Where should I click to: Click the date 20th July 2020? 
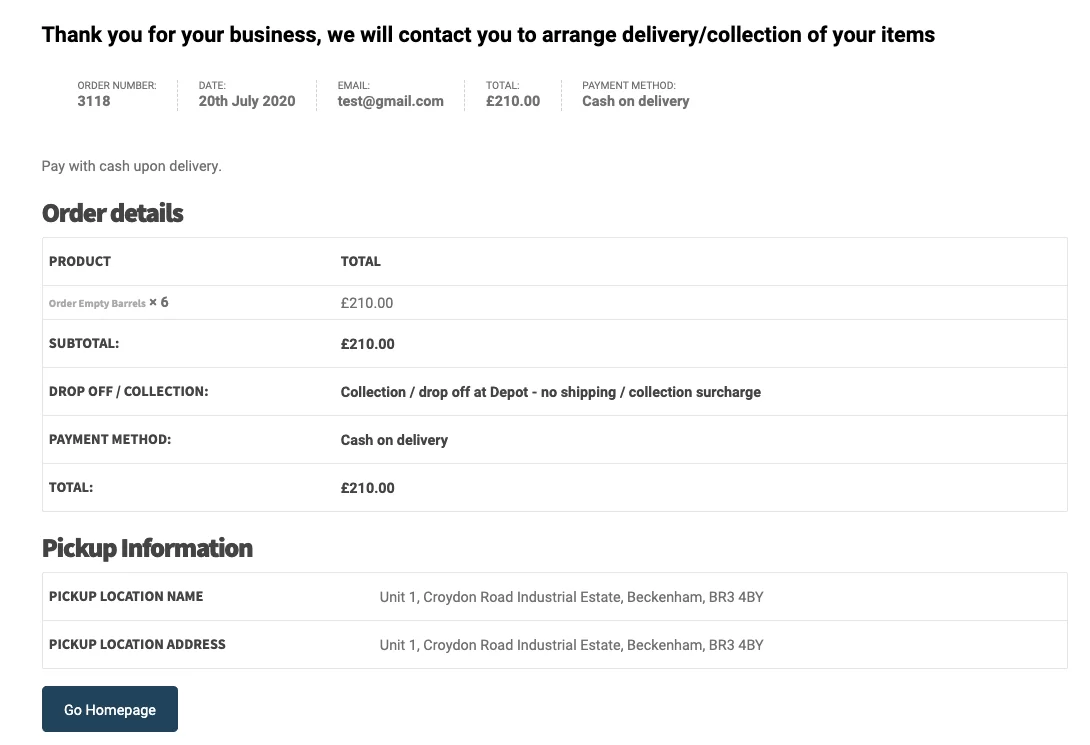click(x=247, y=101)
